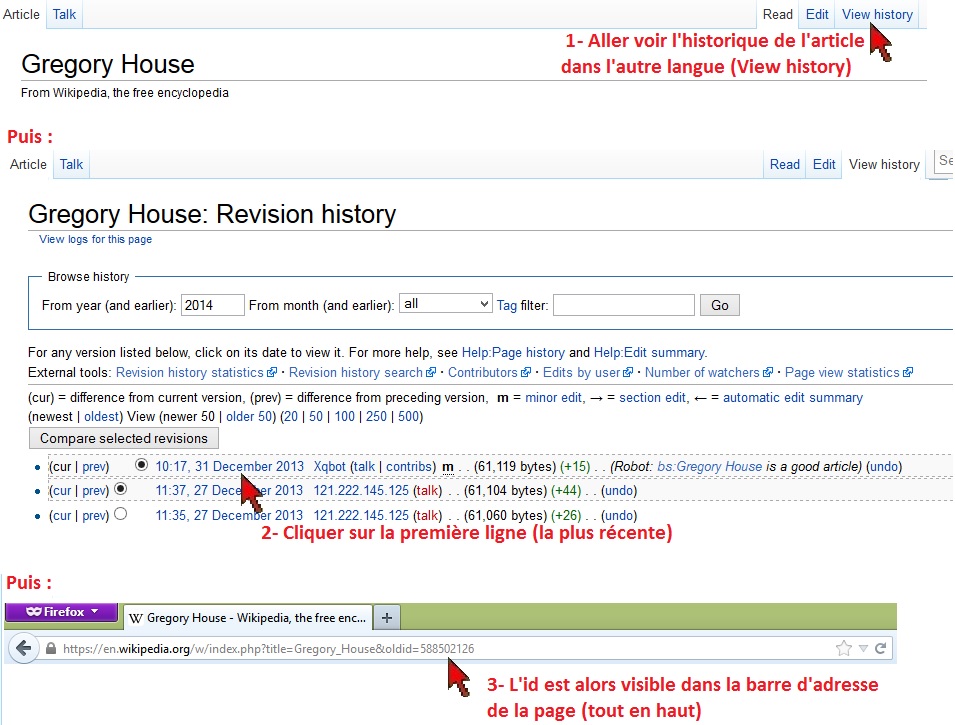Open the 11:35, 27 December 2013 revision
The width and height of the screenshot is (955, 725).
pos(229,515)
